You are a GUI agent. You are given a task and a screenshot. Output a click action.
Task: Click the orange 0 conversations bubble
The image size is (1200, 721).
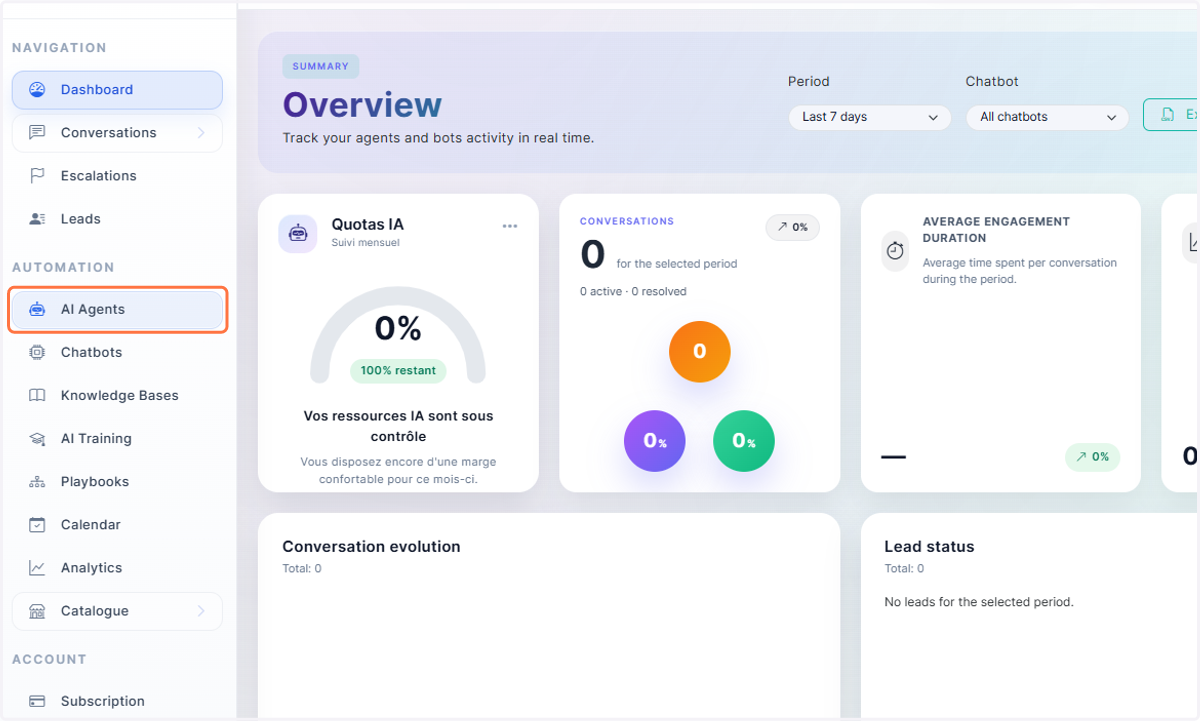click(x=700, y=351)
